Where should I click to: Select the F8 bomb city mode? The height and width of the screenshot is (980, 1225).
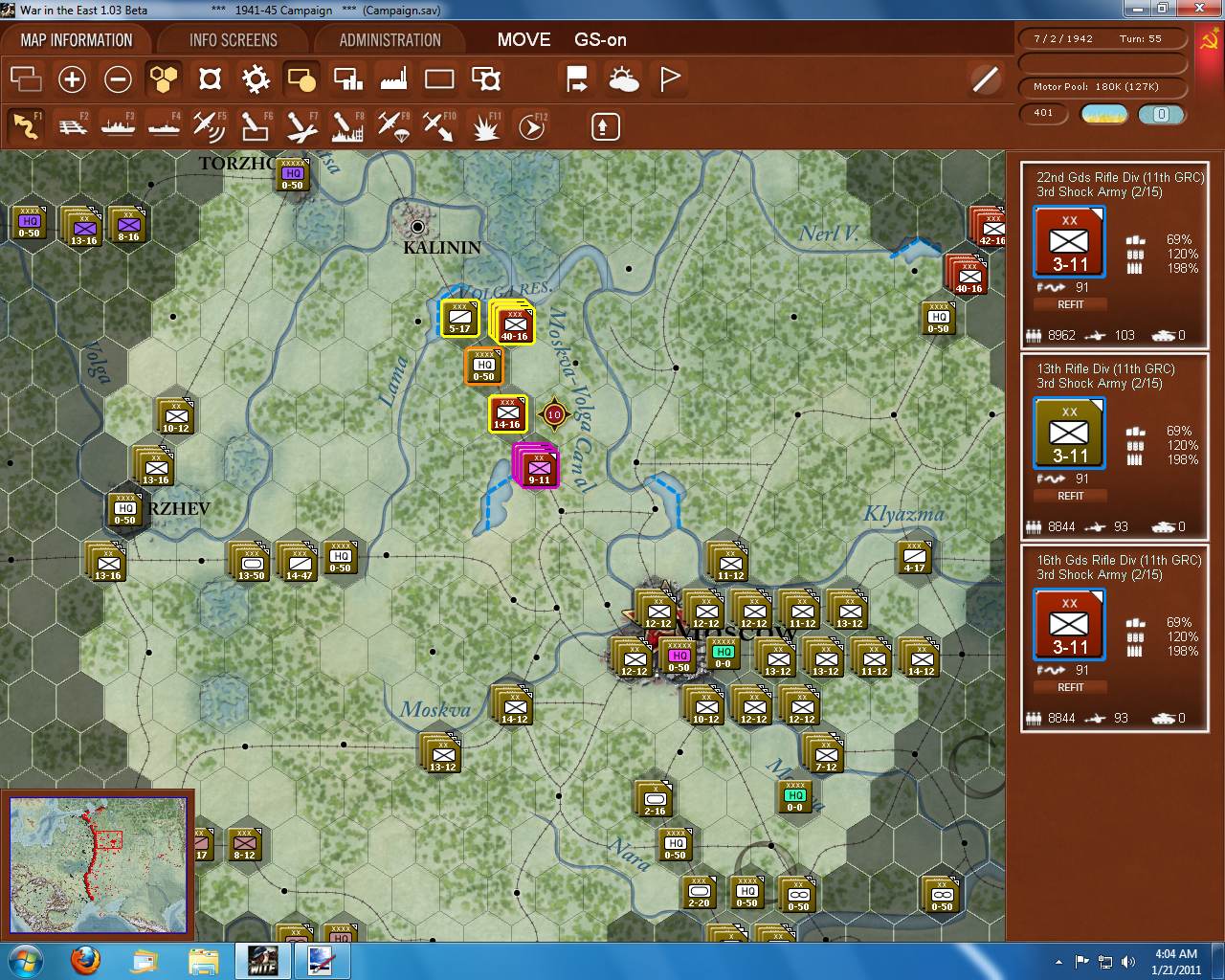pos(347,125)
